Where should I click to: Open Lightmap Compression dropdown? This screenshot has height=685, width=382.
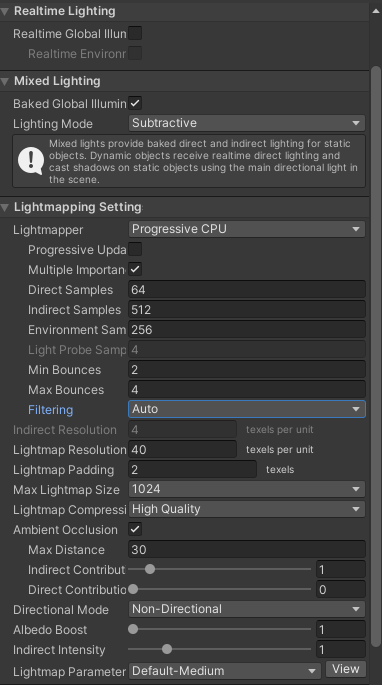coord(247,509)
